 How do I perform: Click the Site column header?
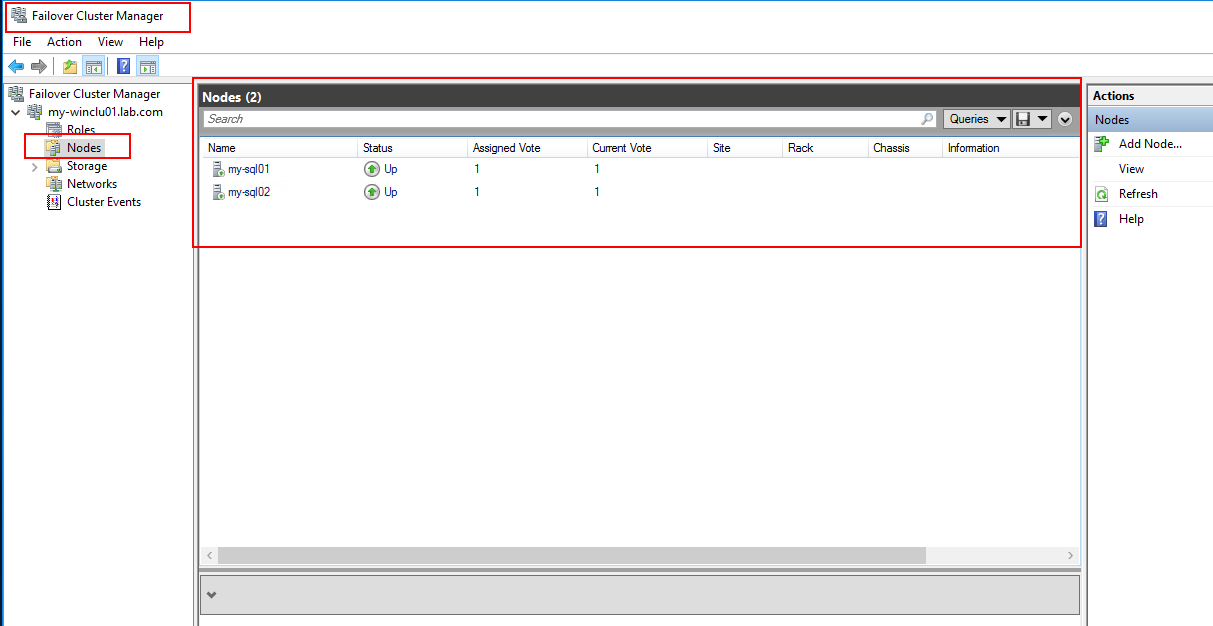tap(745, 148)
